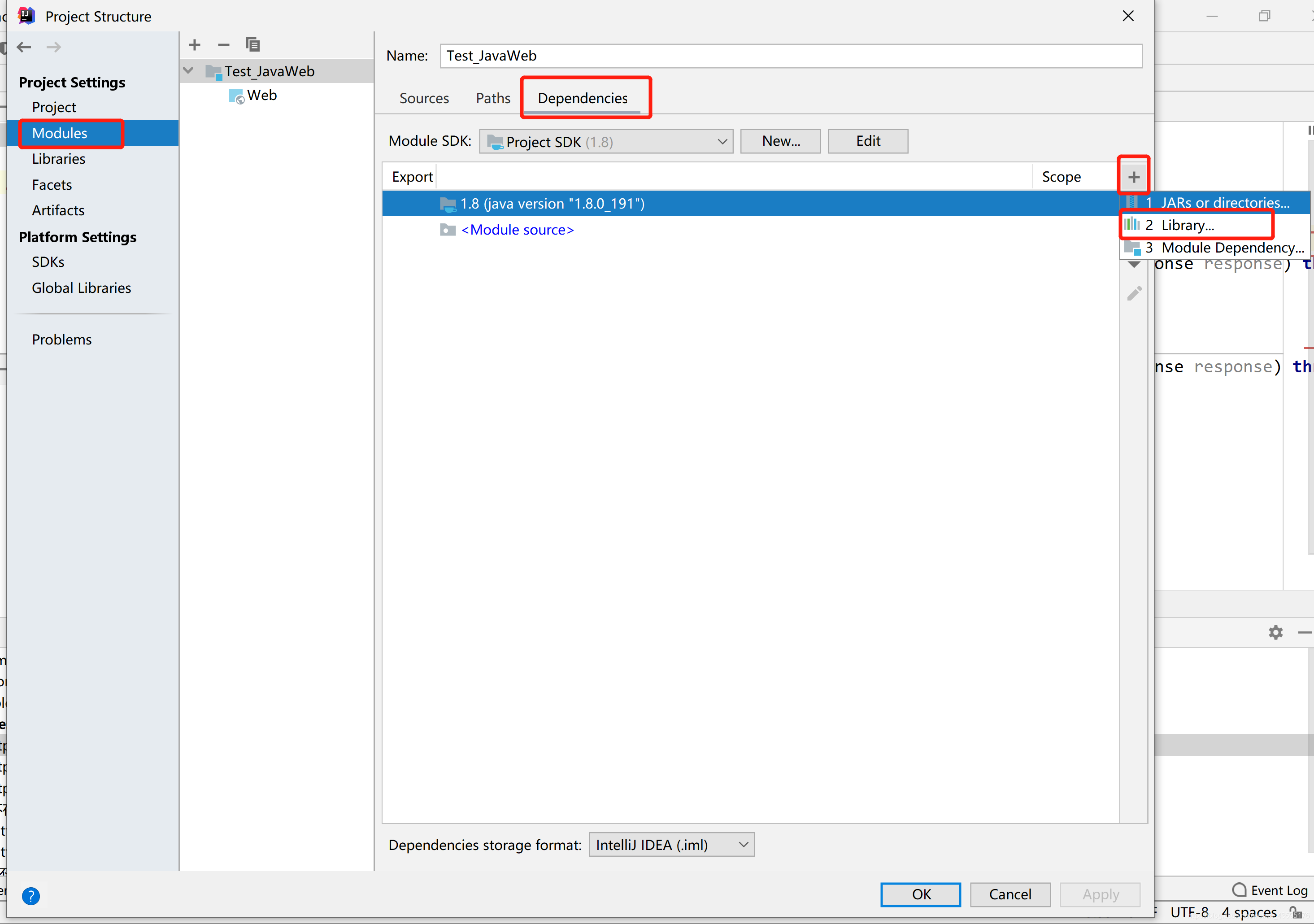Click the Edit SDK button
Viewport: 1314px width, 924px height.
click(x=868, y=141)
